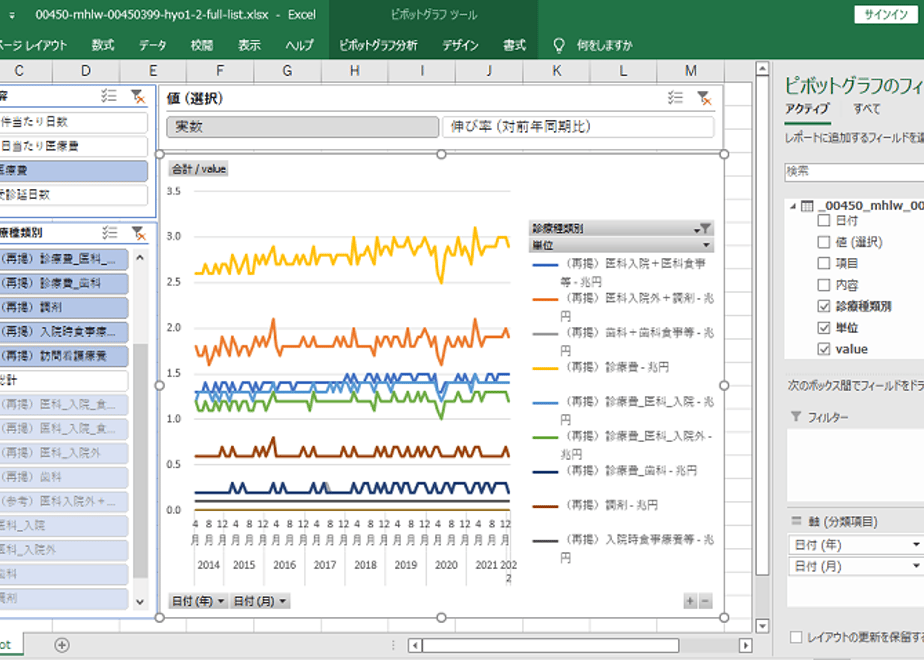924x660 pixels.
Task: Click horizontal scrollbar left arrow
Action: click(x=415, y=646)
